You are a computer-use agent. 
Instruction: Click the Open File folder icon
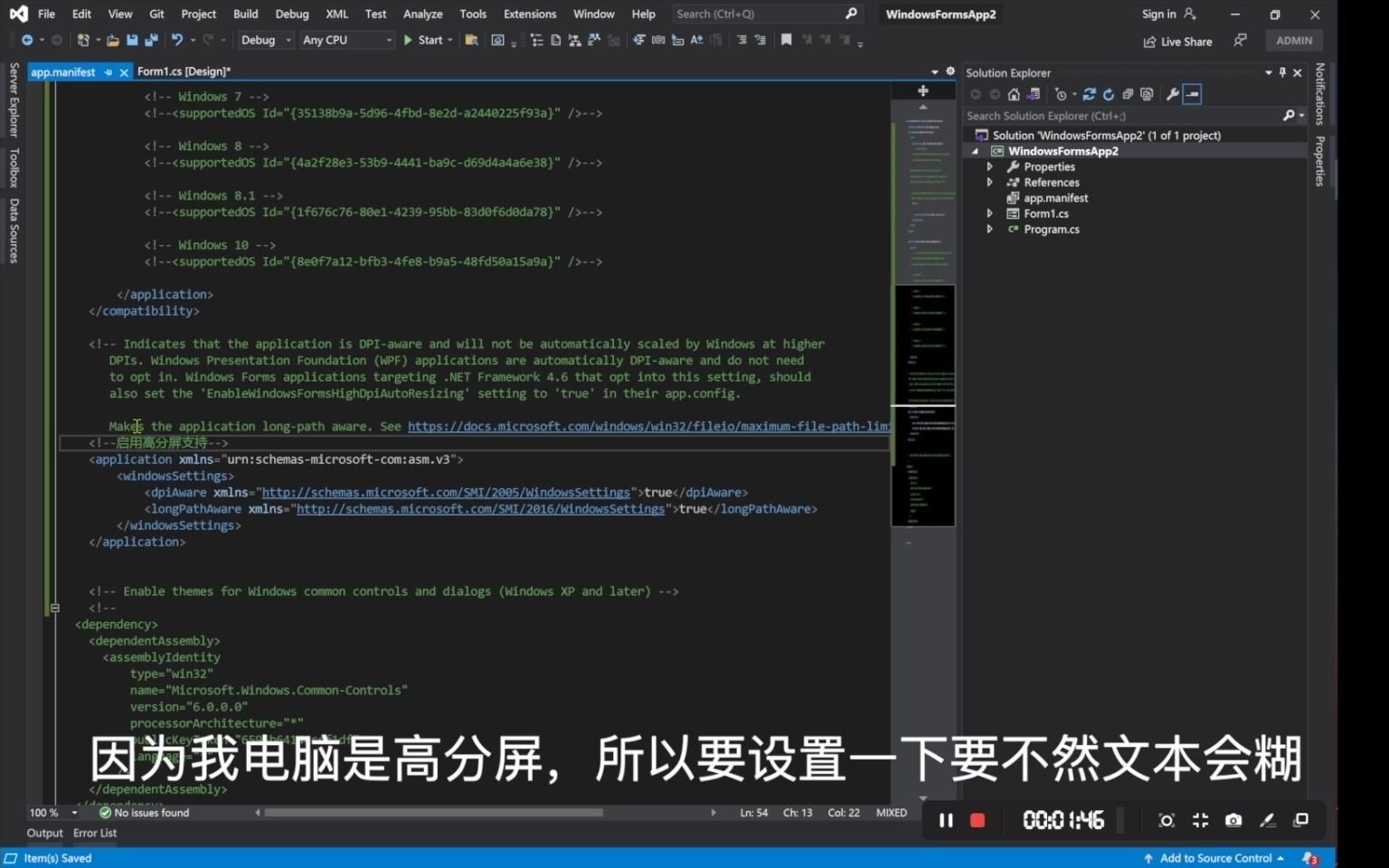click(113, 40)
